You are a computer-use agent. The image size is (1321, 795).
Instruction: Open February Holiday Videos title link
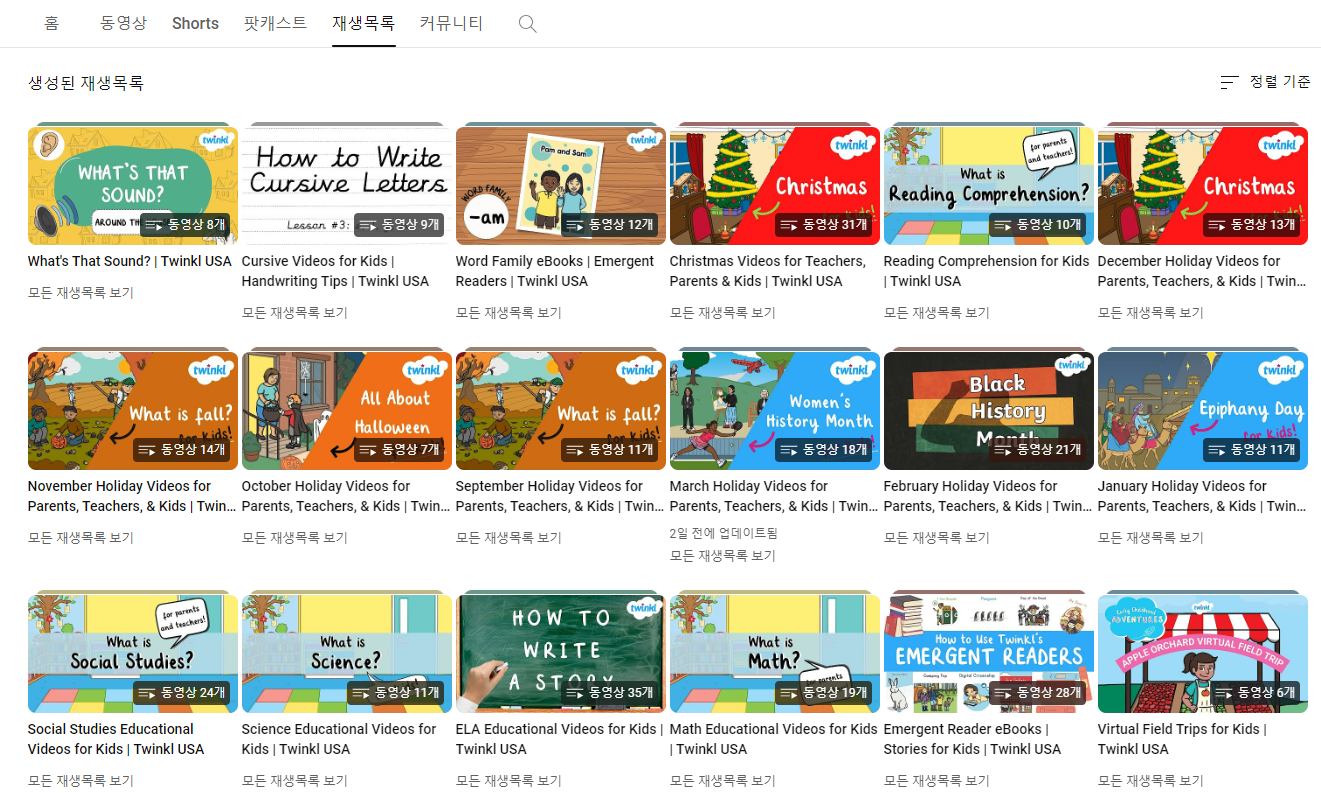pos(989,496)
